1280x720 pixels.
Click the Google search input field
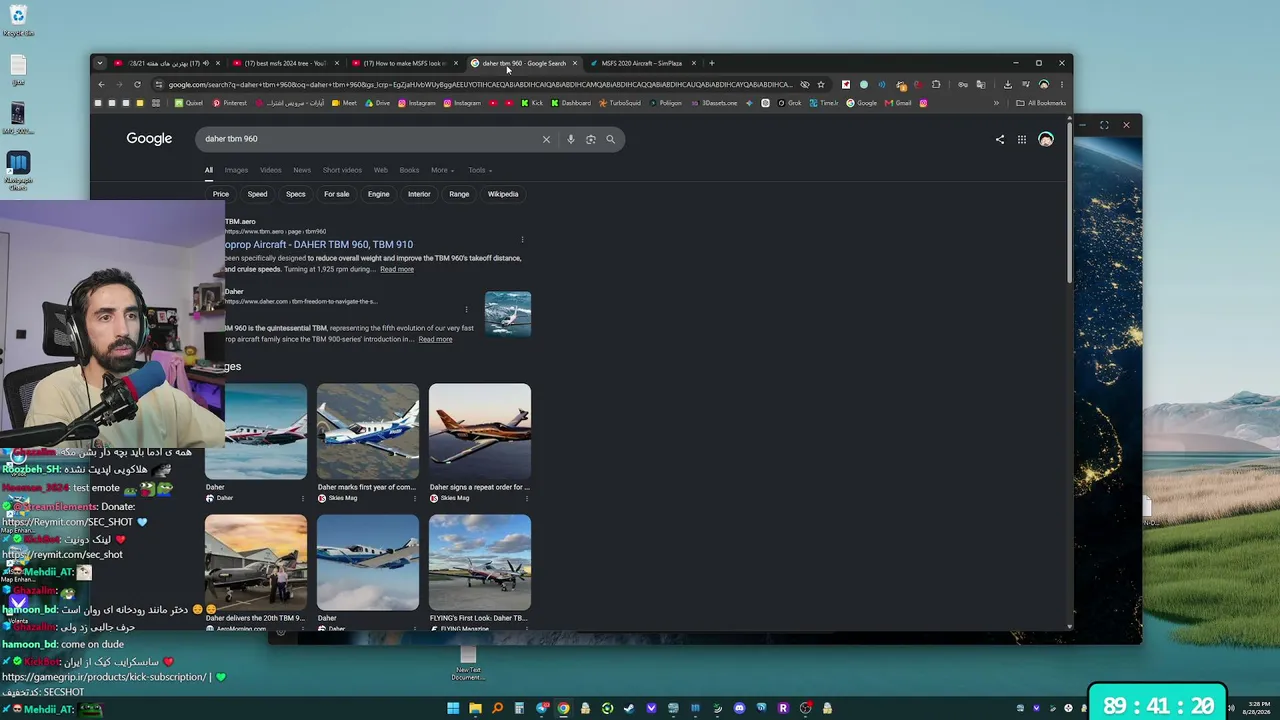point(370,139)
